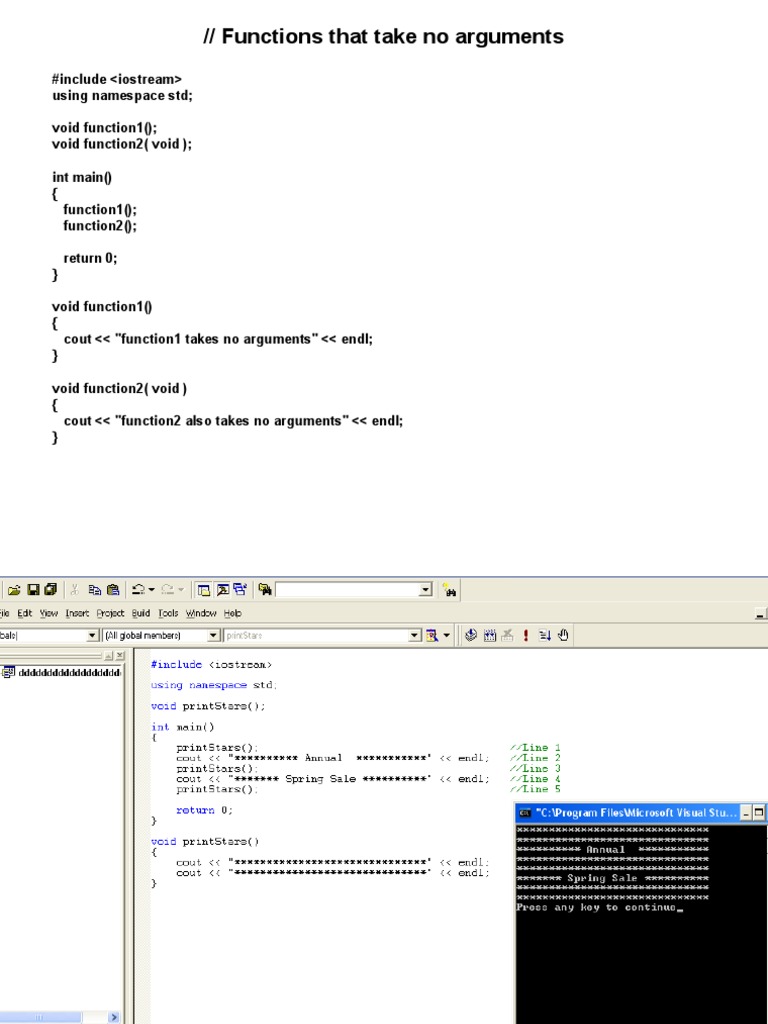Open the Build menu

(141, 613)
